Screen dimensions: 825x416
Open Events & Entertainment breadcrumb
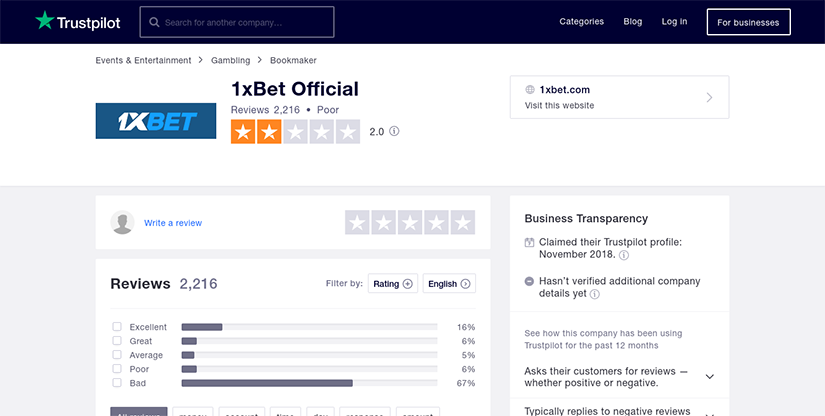click(x=143, y=60)
